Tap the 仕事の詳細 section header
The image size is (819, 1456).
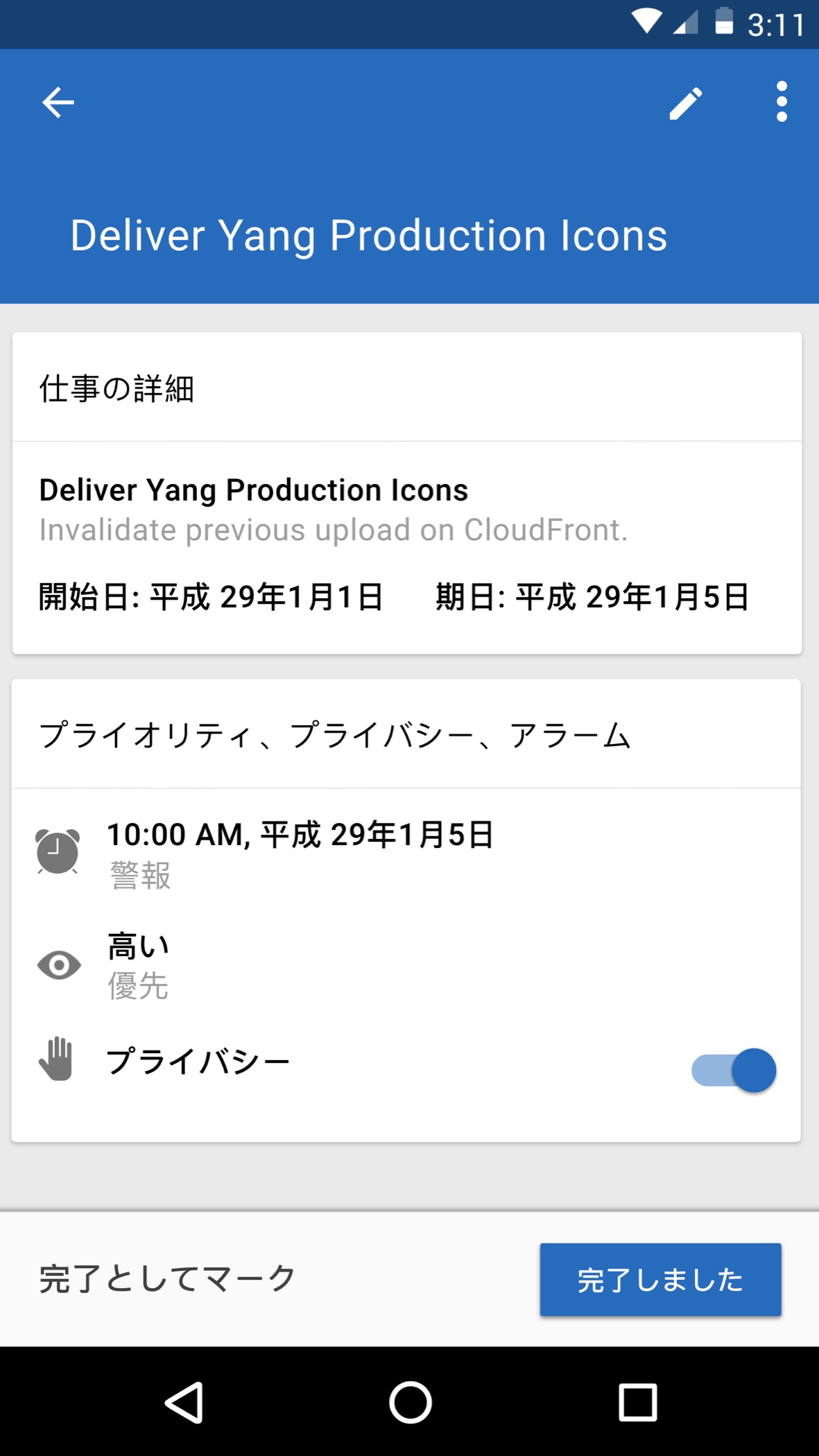click(x=117, y=388)
